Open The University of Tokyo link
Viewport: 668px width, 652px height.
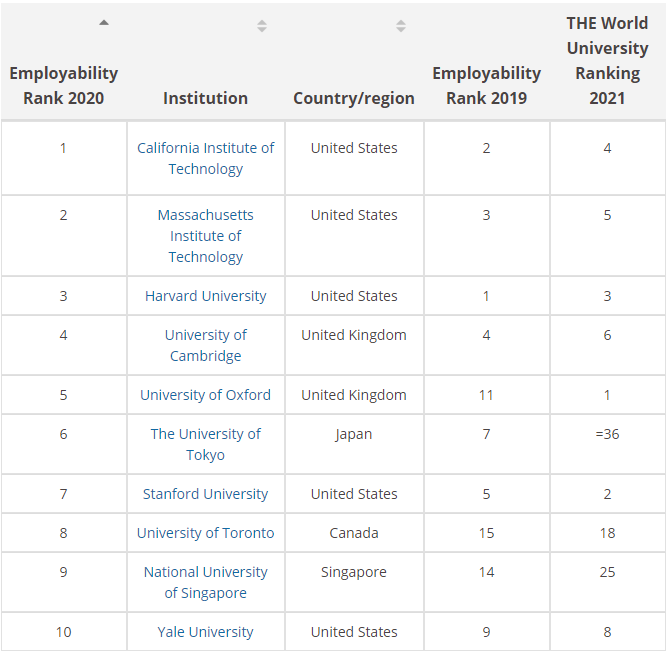[x=206, y=444]
